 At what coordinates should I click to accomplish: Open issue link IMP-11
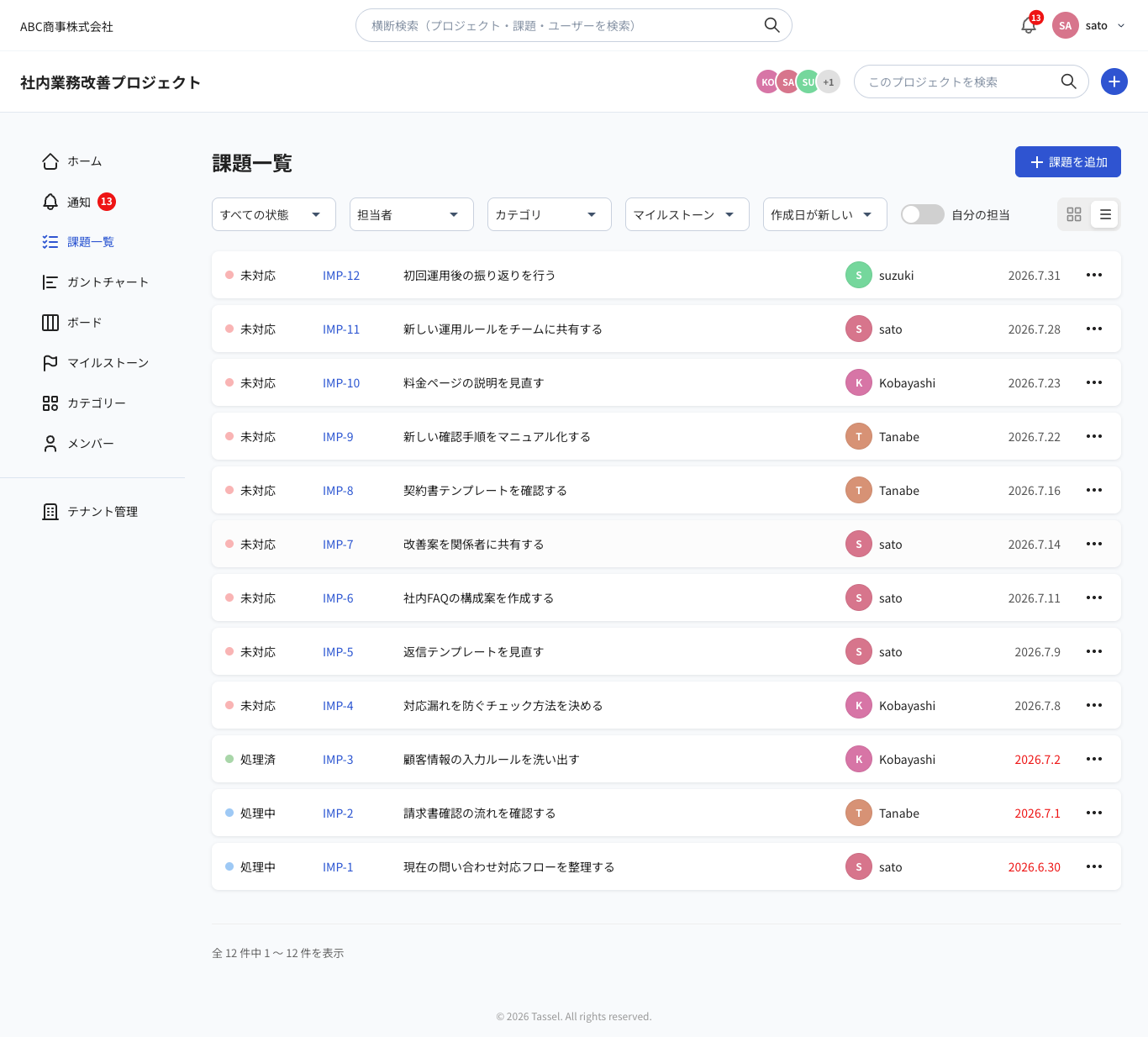coord(341,329)
